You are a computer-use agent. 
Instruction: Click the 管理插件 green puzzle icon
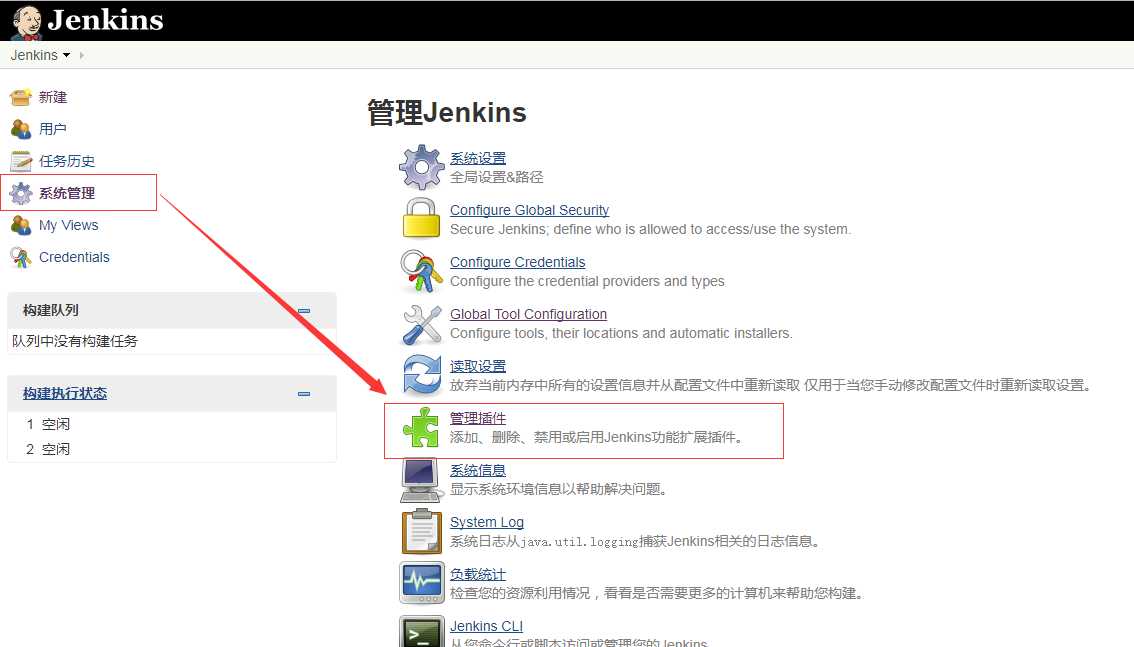click(x=421, y=427)
